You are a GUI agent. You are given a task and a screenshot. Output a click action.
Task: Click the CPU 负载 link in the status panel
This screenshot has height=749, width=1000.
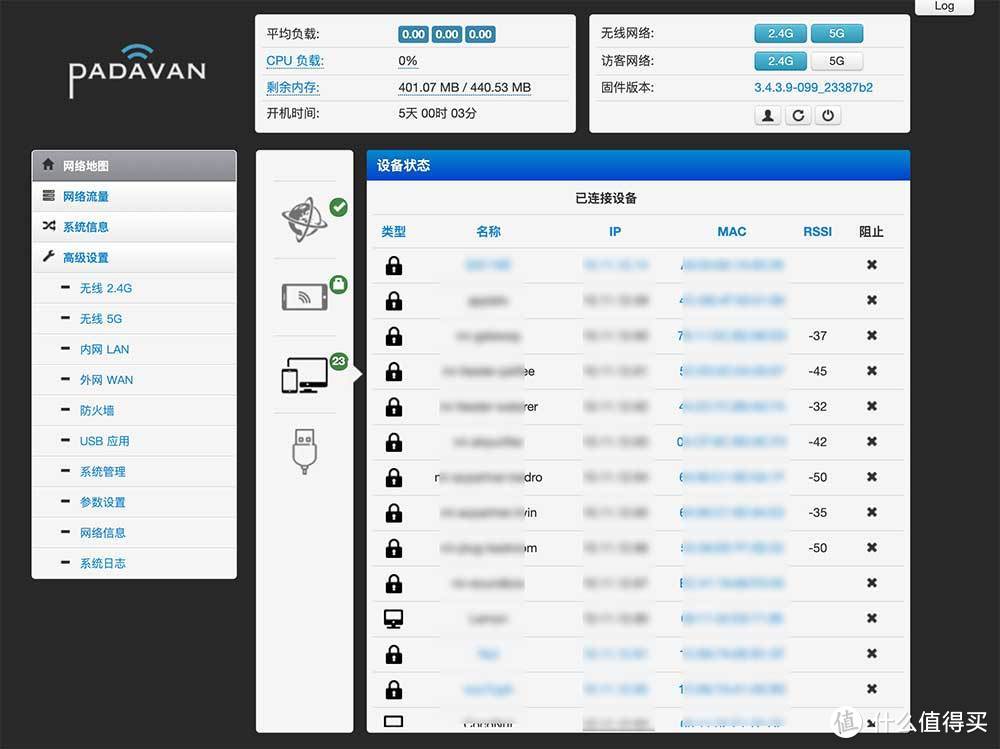294,60
